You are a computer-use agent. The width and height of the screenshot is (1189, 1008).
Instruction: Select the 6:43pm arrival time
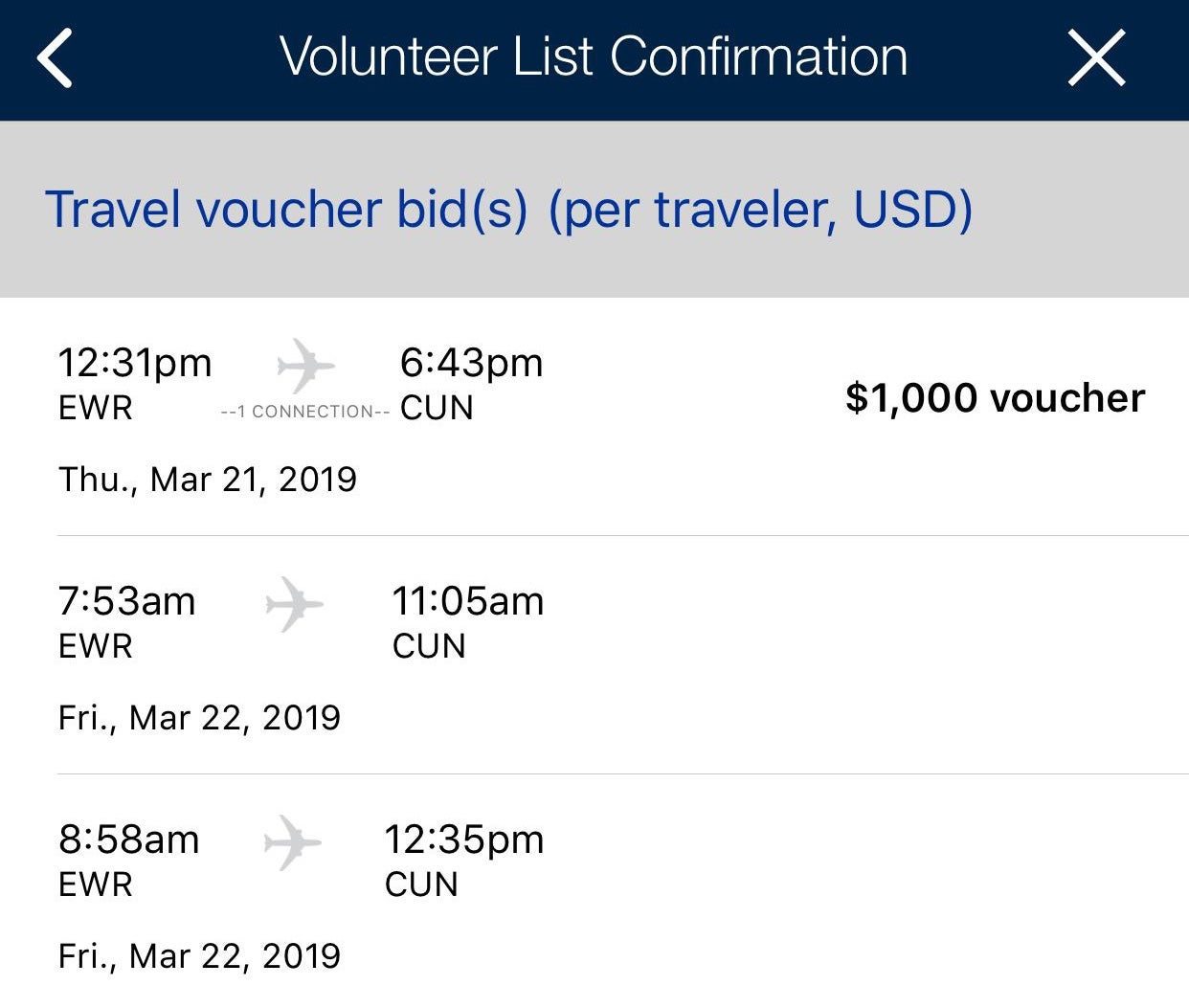pyautogui.click(x=471, y=364)
